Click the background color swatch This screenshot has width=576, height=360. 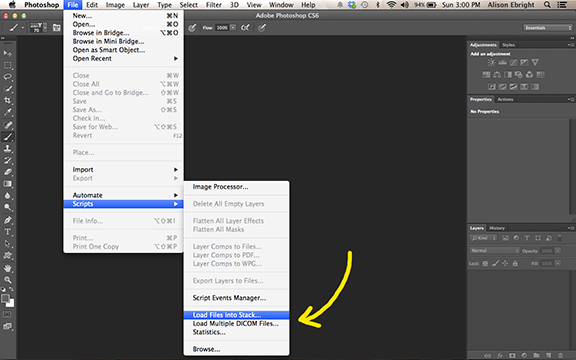[x=11, y=304]
